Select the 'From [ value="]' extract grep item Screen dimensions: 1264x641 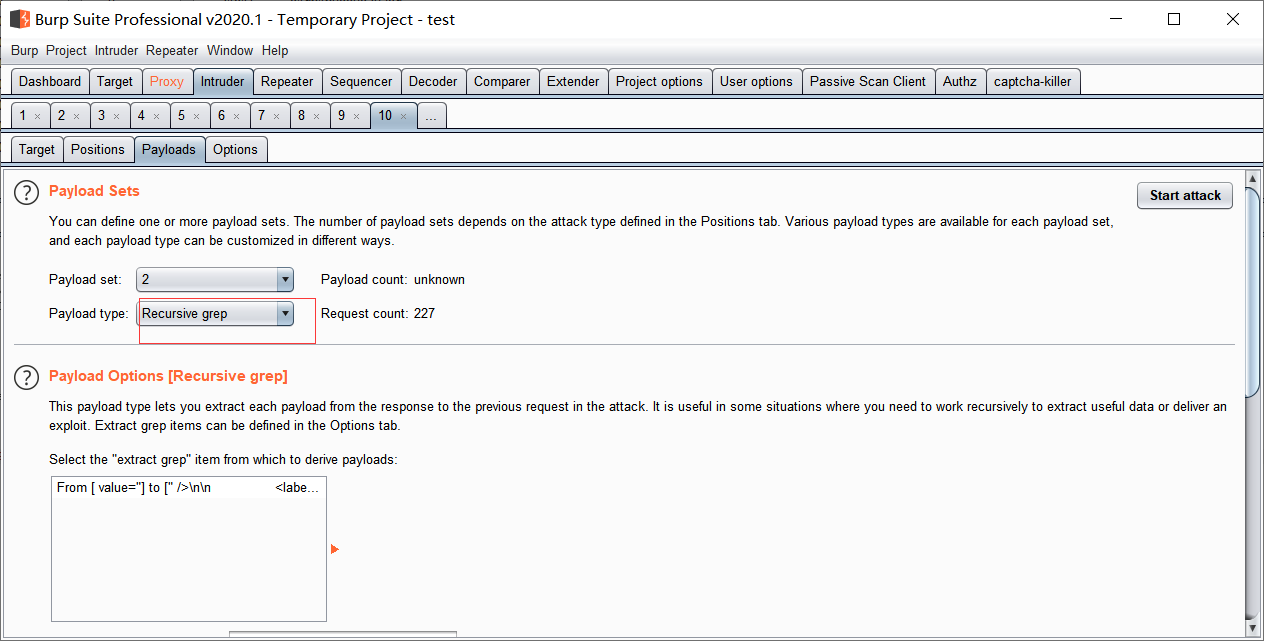[189, 488]
